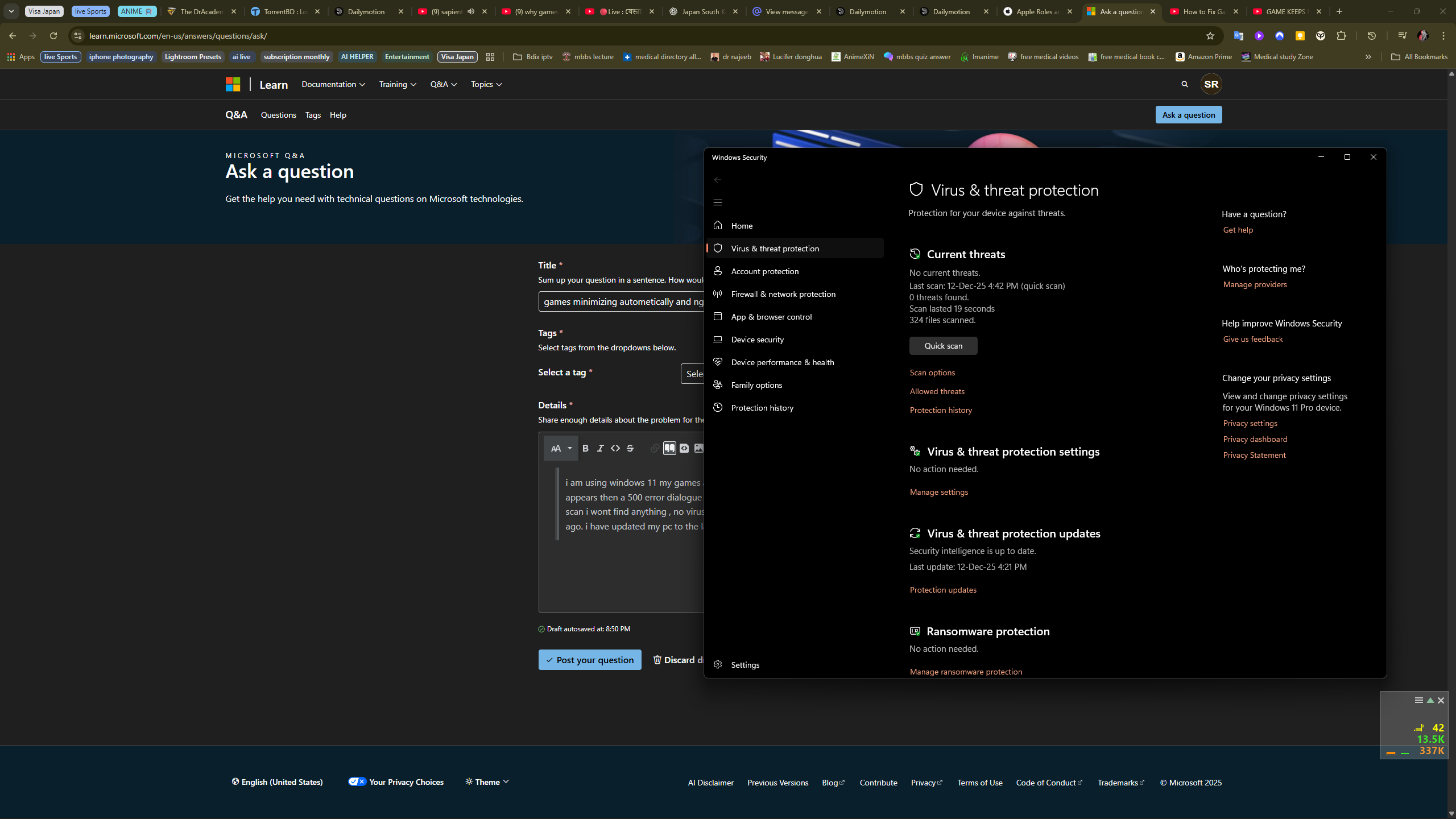Expand the Documentation dropdown menu

(x=333, y=84)
